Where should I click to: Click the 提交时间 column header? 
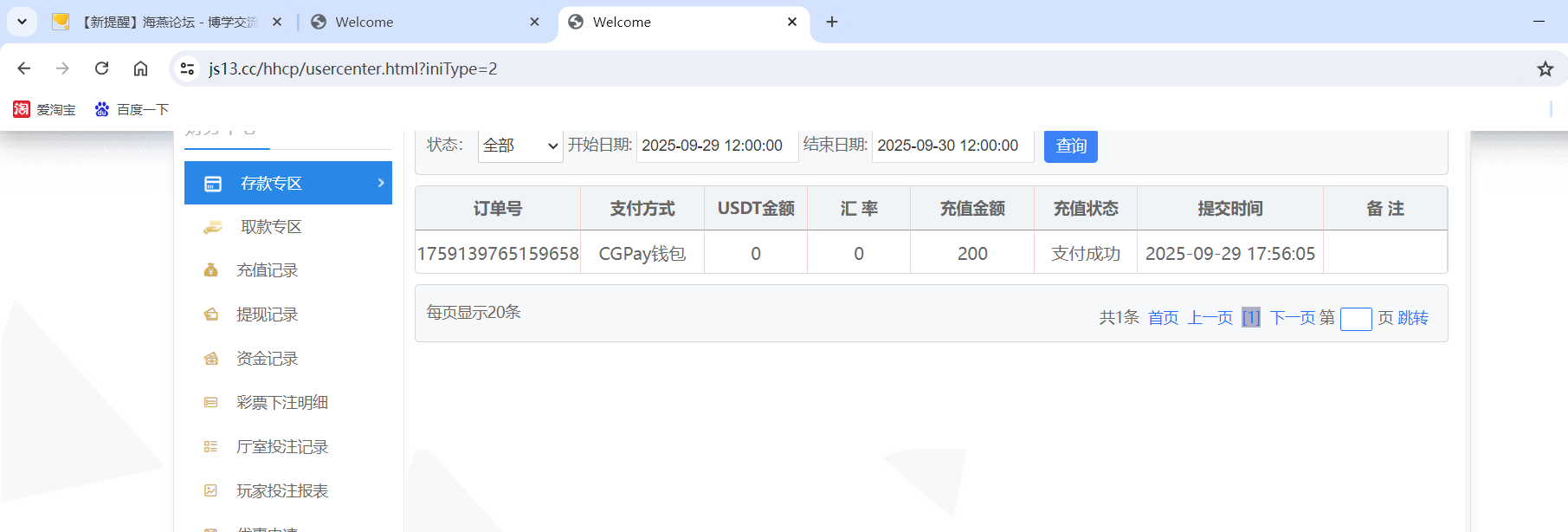[1230, 209]
